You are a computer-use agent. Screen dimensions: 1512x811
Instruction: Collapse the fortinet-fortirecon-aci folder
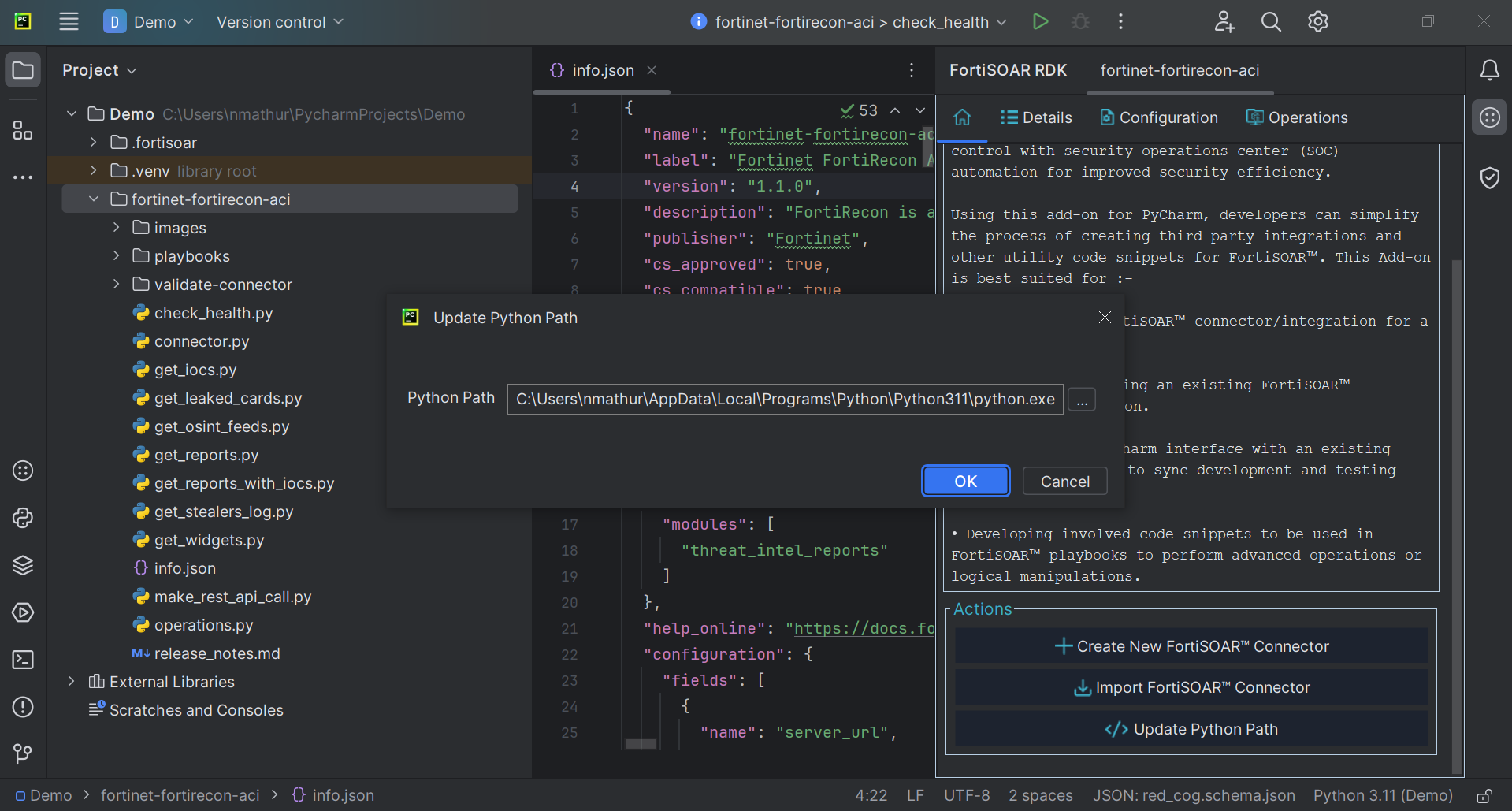[94, 199]
